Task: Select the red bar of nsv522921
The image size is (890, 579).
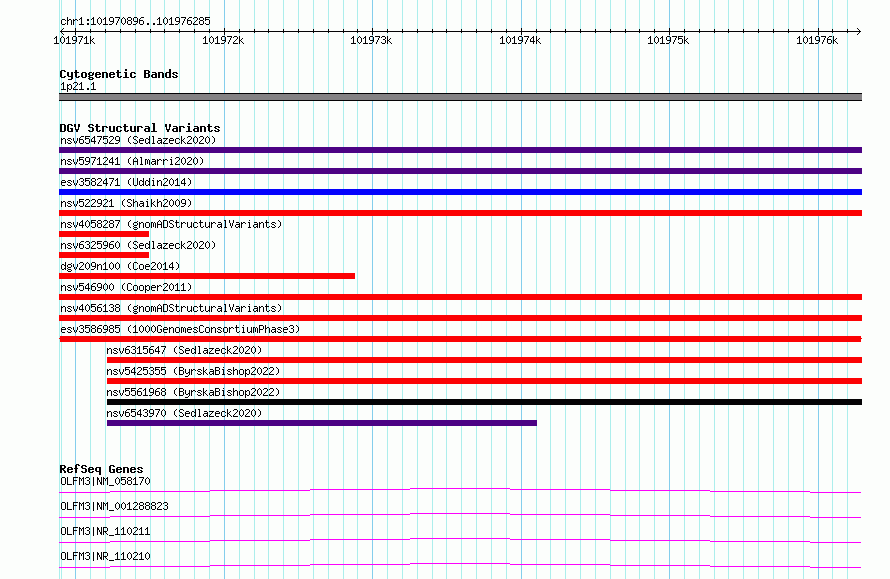Action: pyautogui.click(x=460, y=213)
